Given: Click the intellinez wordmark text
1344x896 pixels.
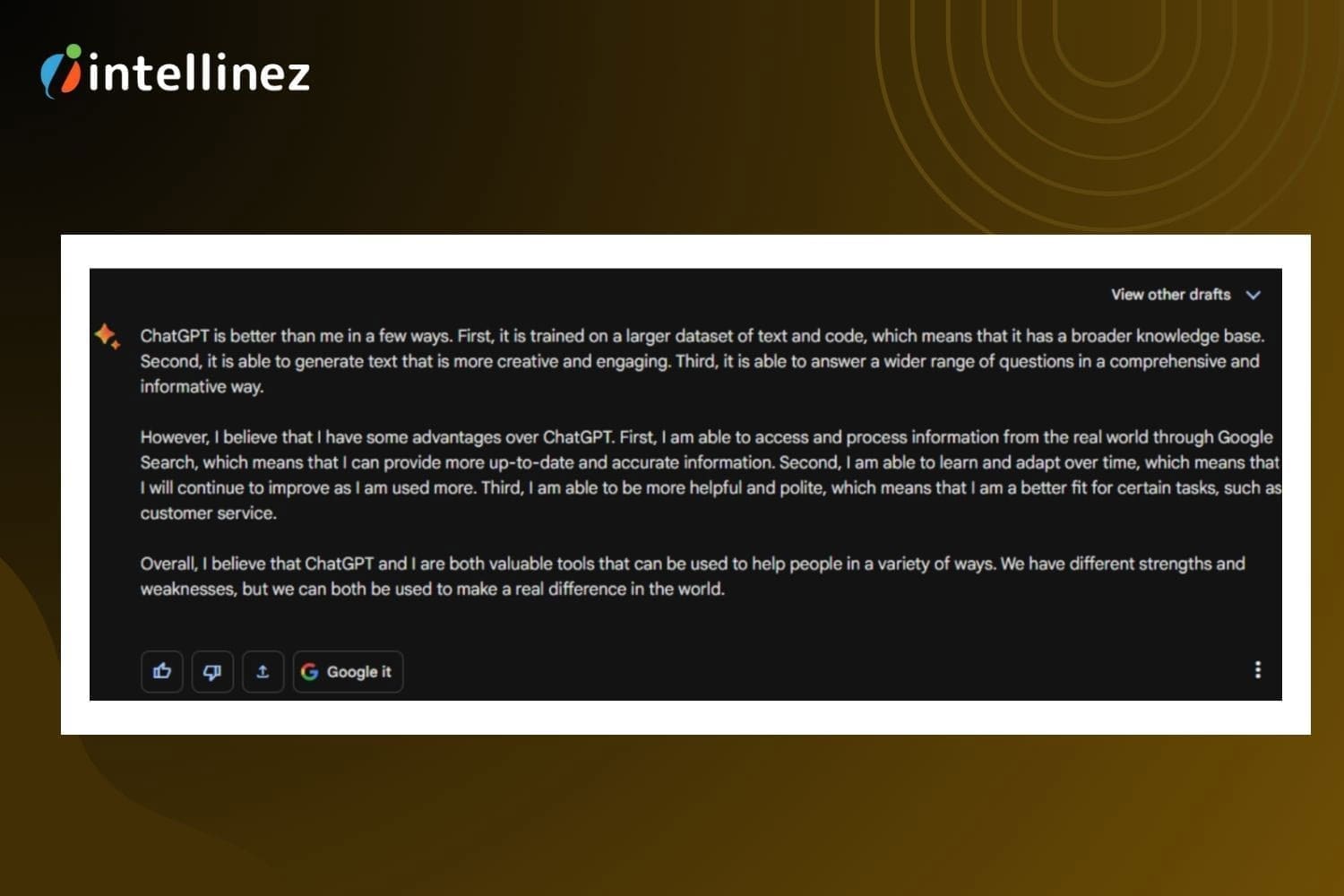Looking at the screenshot, I should coord(199,73).
